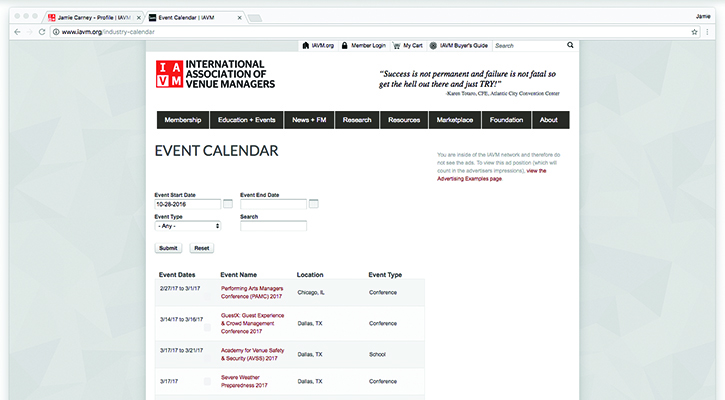725x400 pixels.
Task: Open Severe Weather Preparedness 2017 link
Action: 244,381
